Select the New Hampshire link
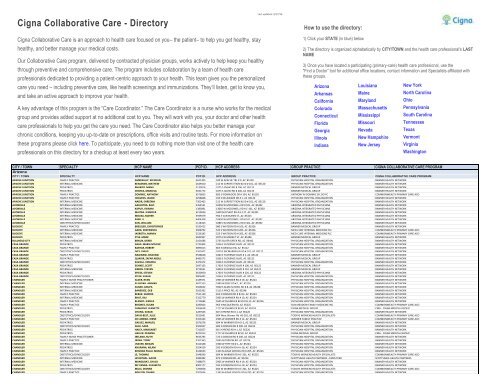Viewport: 500px width, 386px height. pos(373,137)
